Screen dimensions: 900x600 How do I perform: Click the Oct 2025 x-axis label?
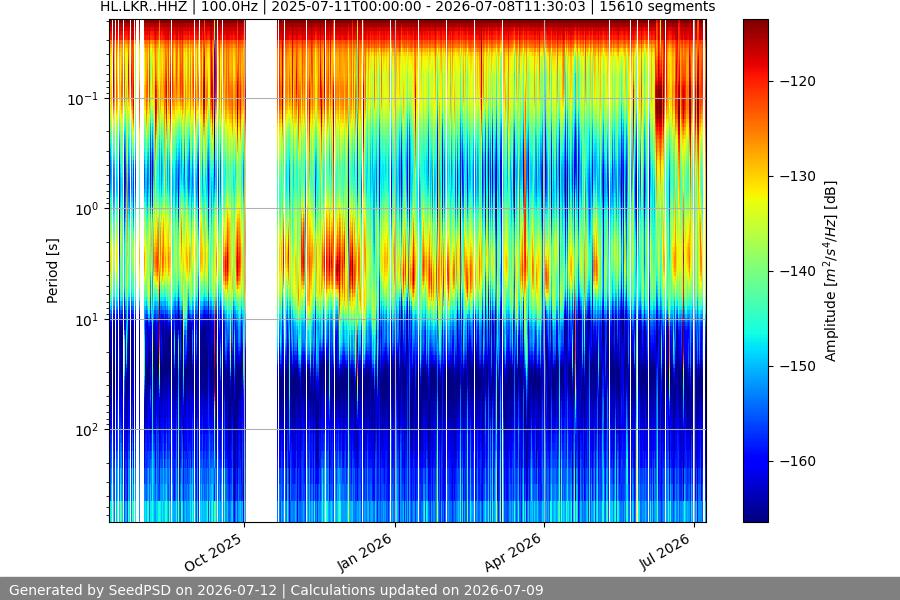point(214,552)
